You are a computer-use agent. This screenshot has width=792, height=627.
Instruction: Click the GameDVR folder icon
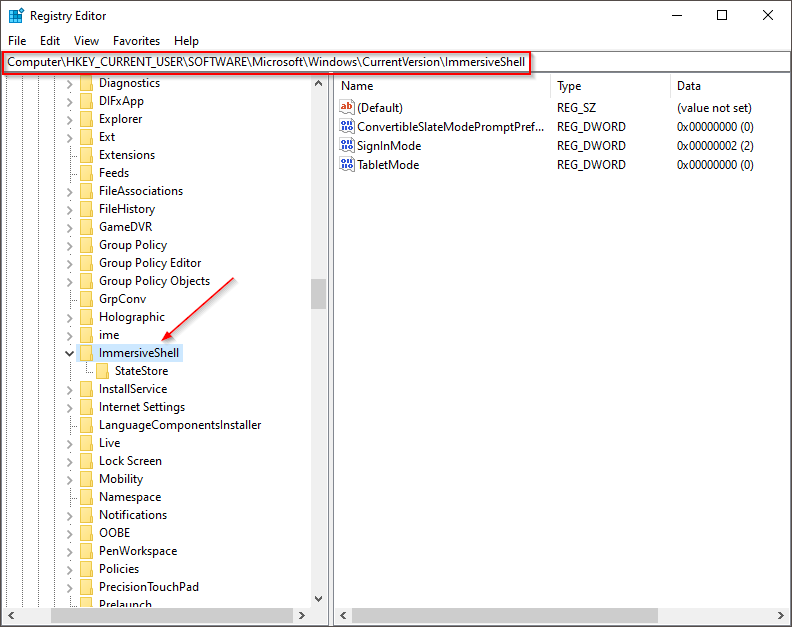click(86, 227)
